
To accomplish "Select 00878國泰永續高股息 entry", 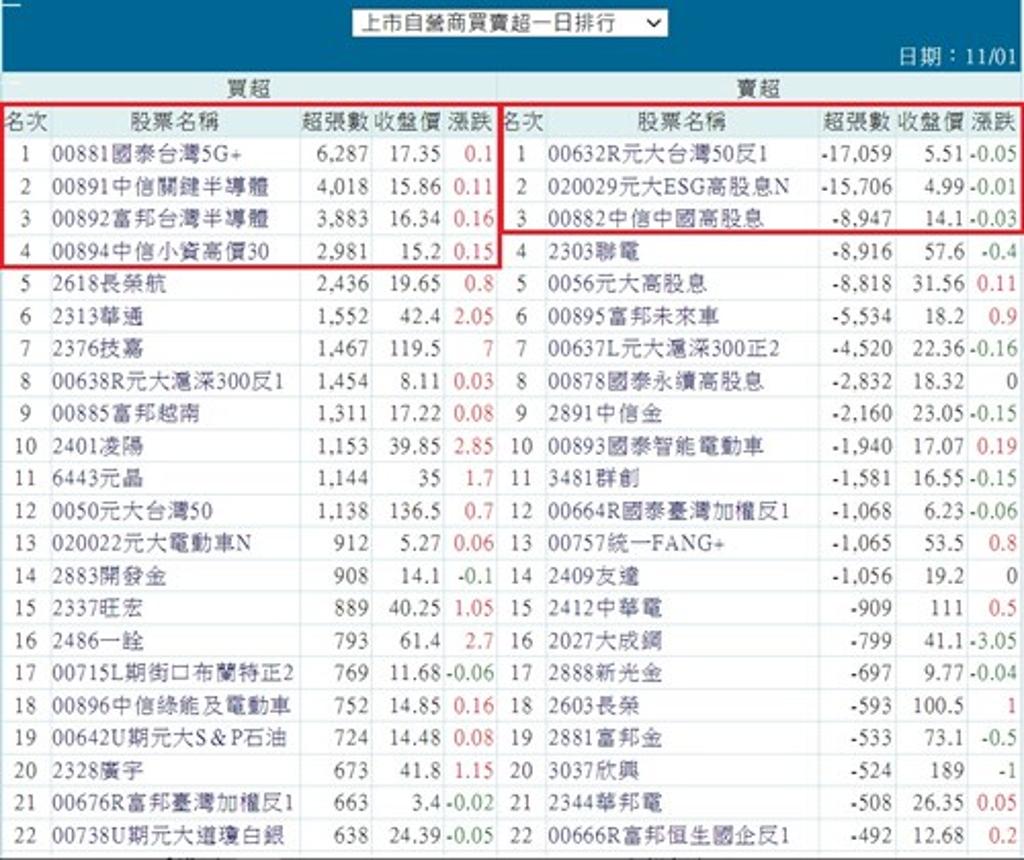I will (x=656, y=381).
